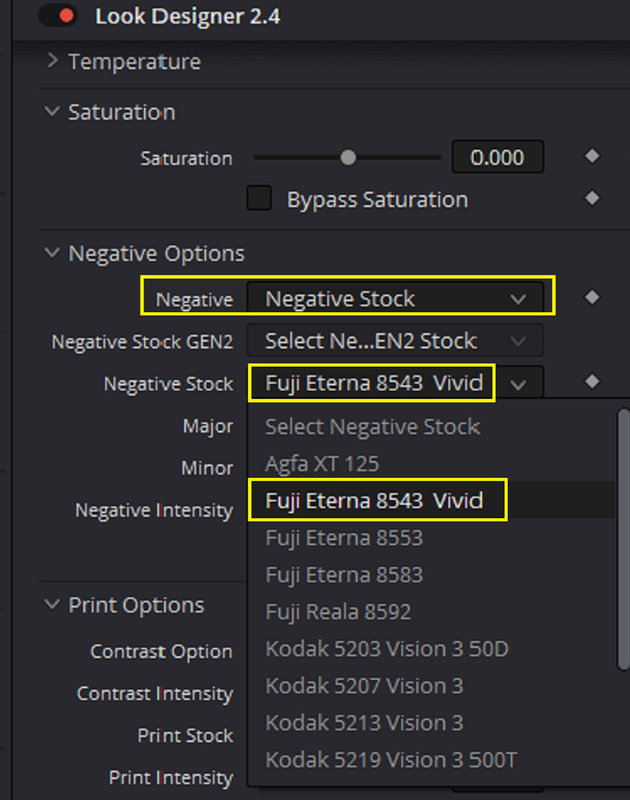Collapse the Negative Options section
Viewport: 630px width, 800px height.
pos(52,253)
